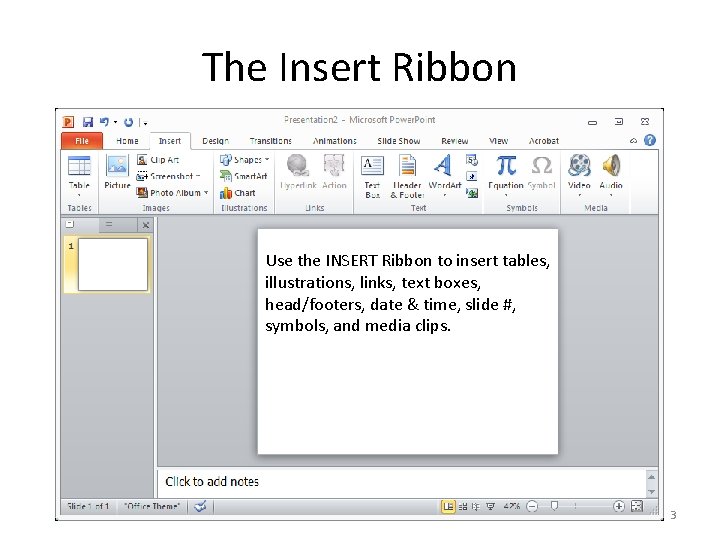Fit slide to current window button

637,506
